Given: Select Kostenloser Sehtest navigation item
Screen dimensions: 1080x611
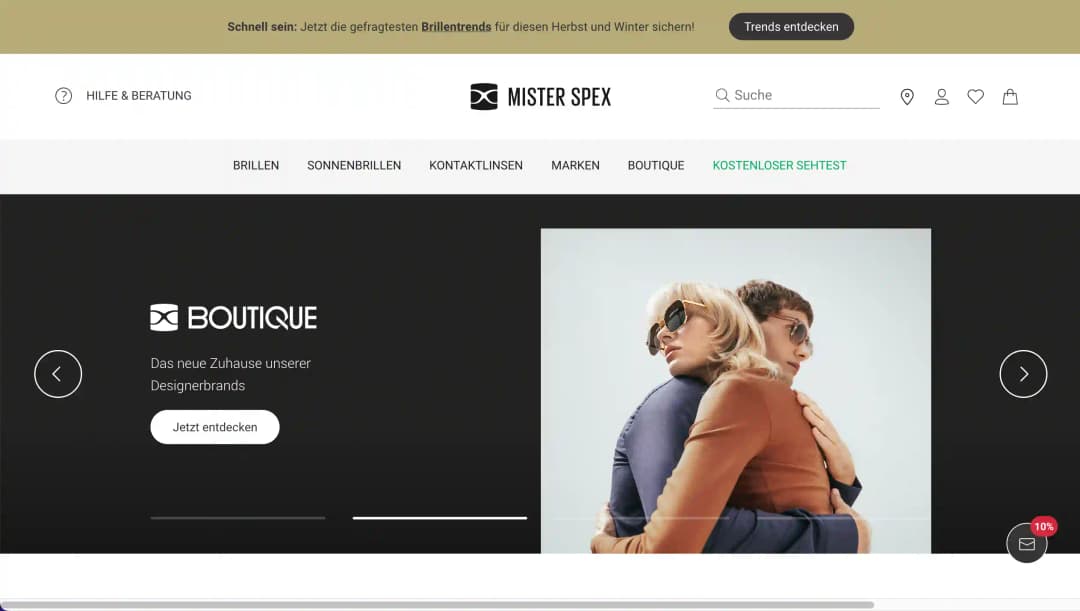Looking at the screenshot, I should click(779, 166).
